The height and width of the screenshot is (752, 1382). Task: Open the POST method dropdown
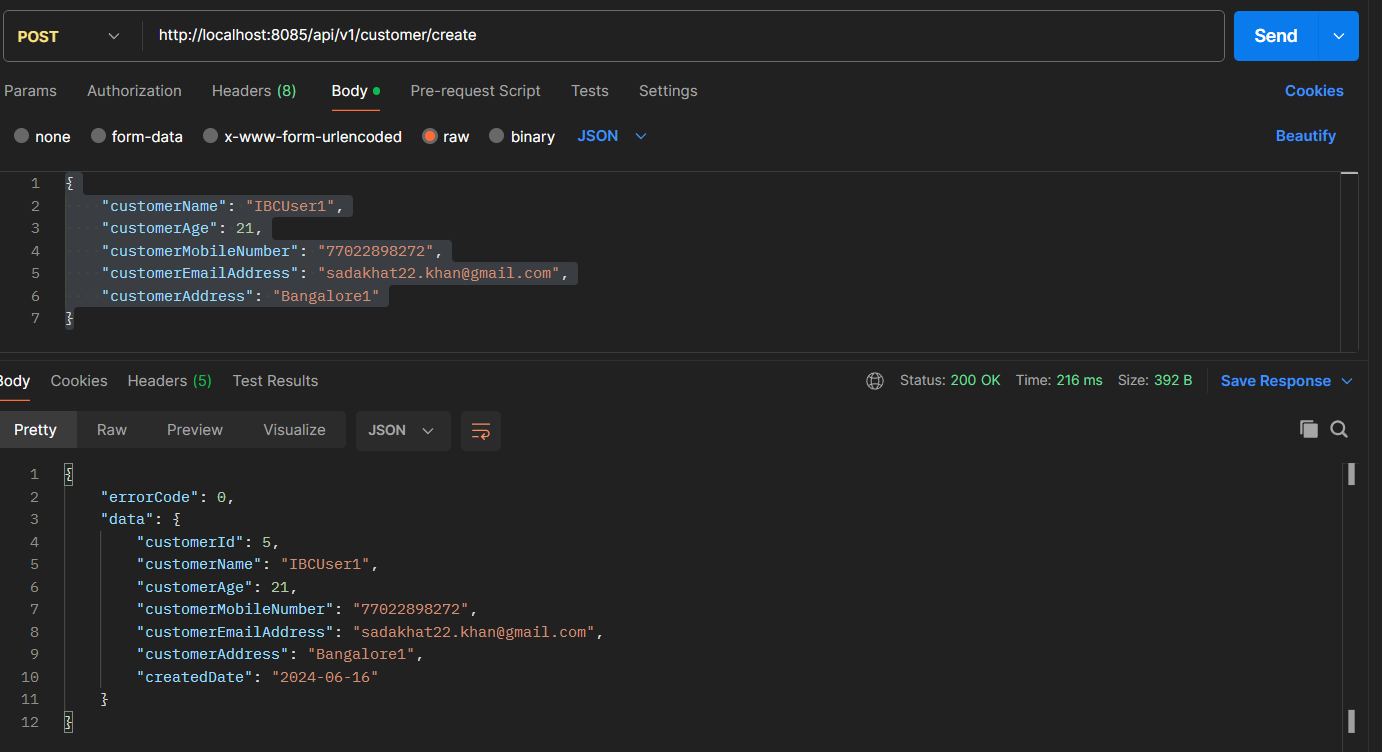coord(68,36)
